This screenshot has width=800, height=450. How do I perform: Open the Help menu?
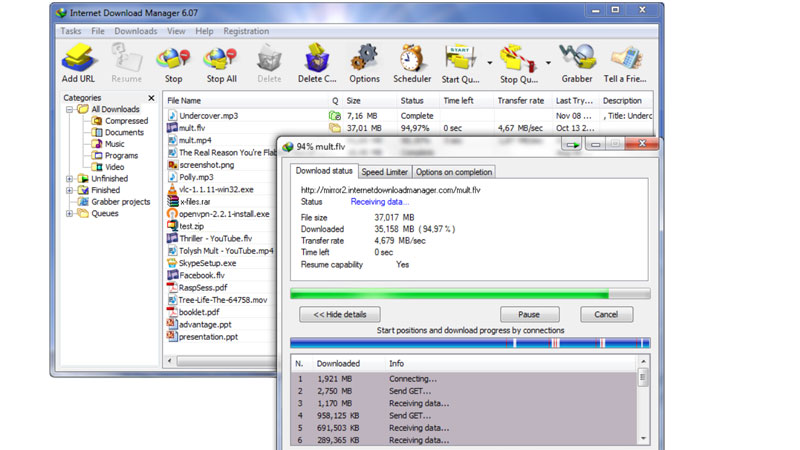[x=204, y=31]
